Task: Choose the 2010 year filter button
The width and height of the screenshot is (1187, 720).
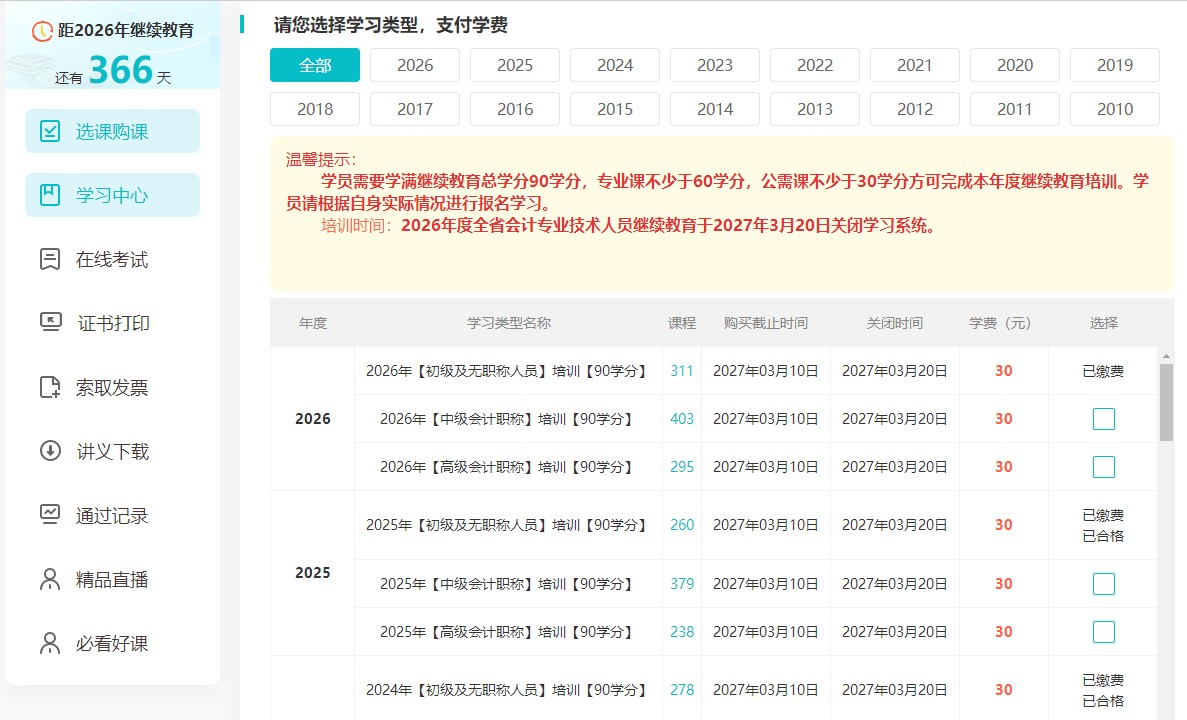Action: 1115,109
